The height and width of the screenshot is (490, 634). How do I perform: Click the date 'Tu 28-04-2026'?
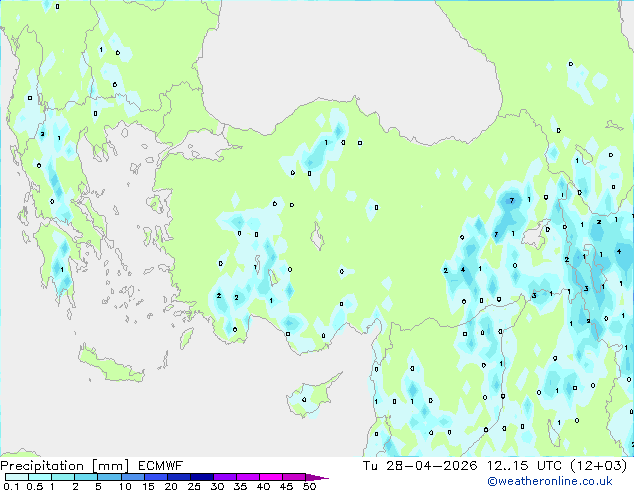click(420, 466)
